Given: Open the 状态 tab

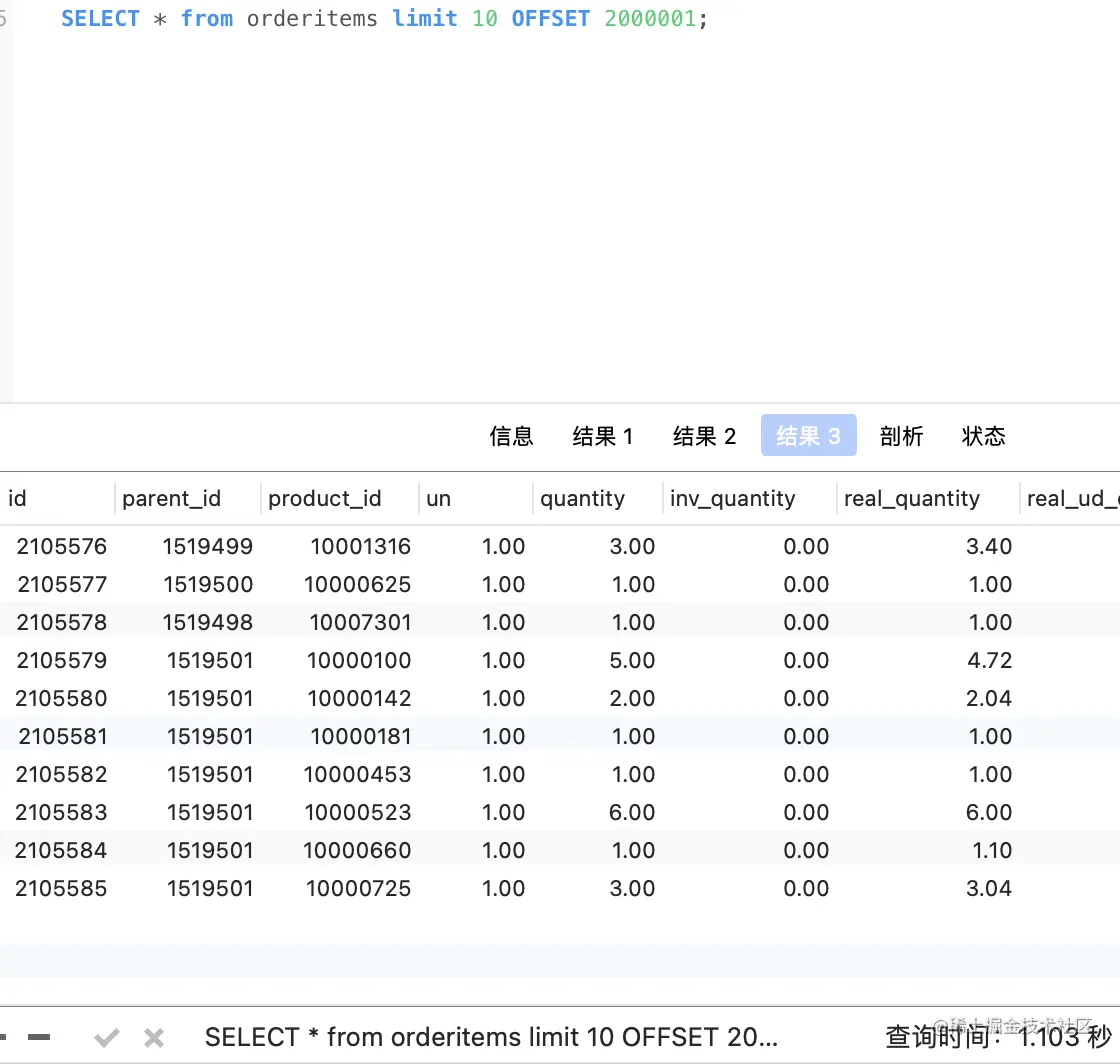Looking at the screenshot, I should (984, 436).
